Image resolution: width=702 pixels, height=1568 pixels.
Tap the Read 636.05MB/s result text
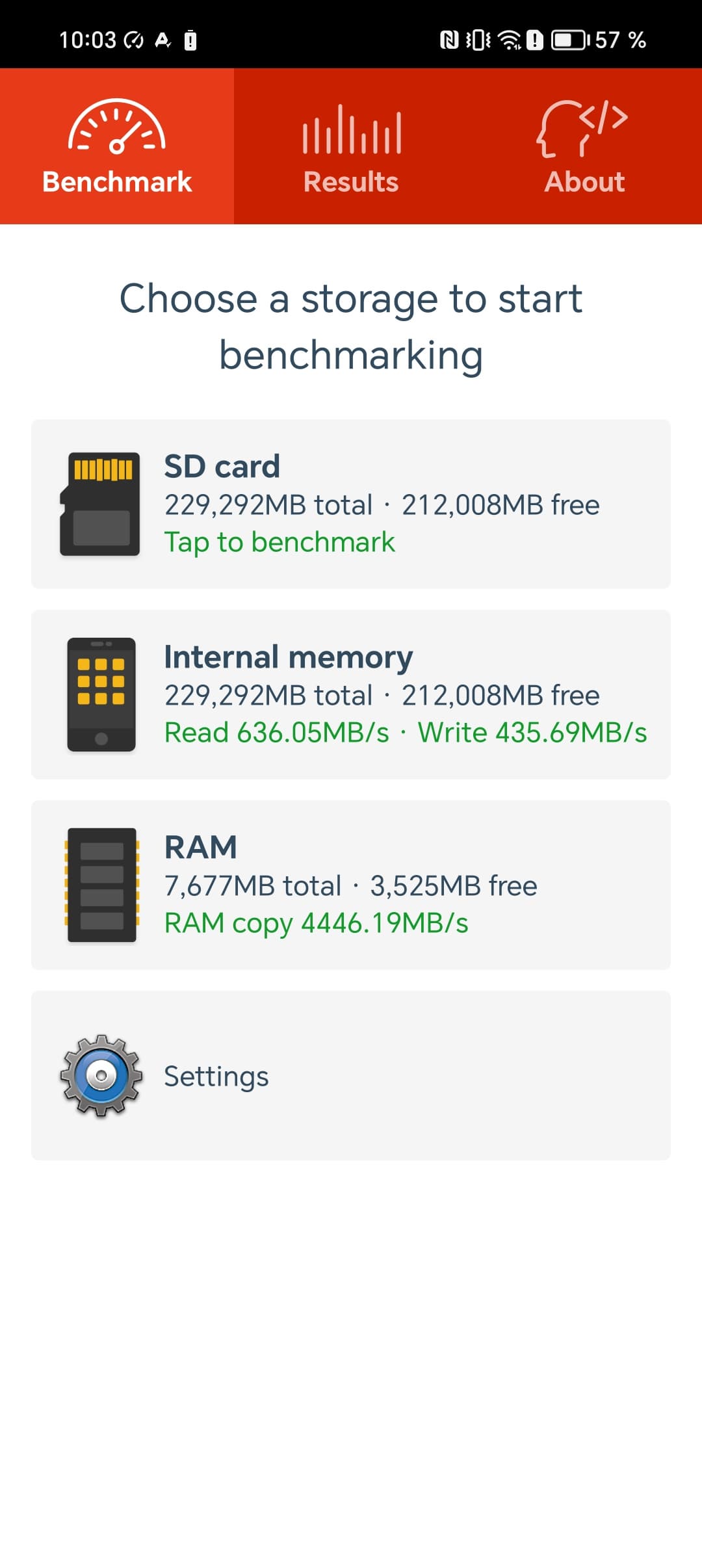pyautogui.click(x=276, y=733)
